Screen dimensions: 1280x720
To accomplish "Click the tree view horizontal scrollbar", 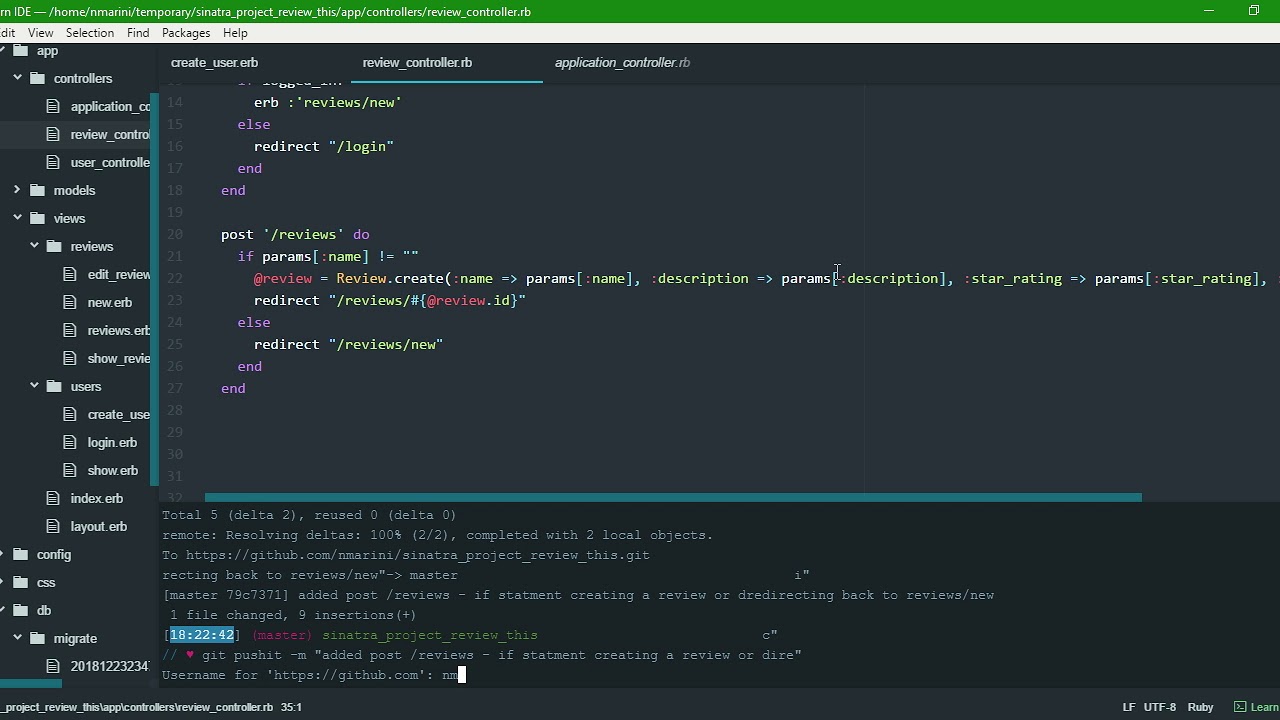I will (30, 685).
